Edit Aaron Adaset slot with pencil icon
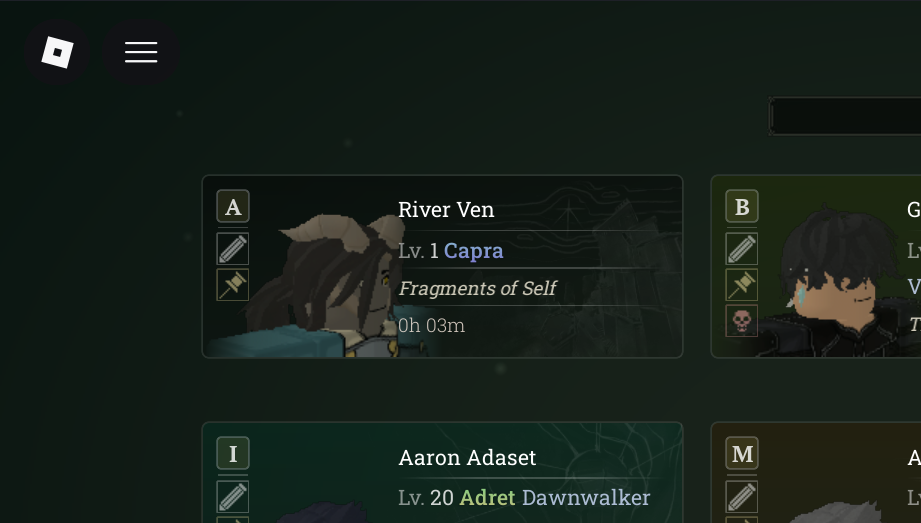 click(x=233, y=496)
